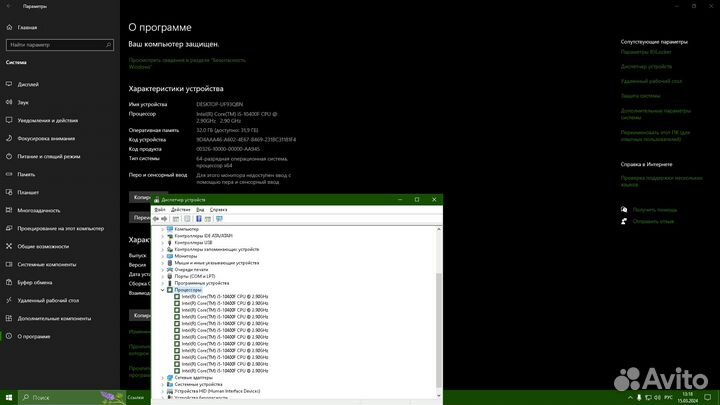Open Системные компоненты page

[47, 264]
